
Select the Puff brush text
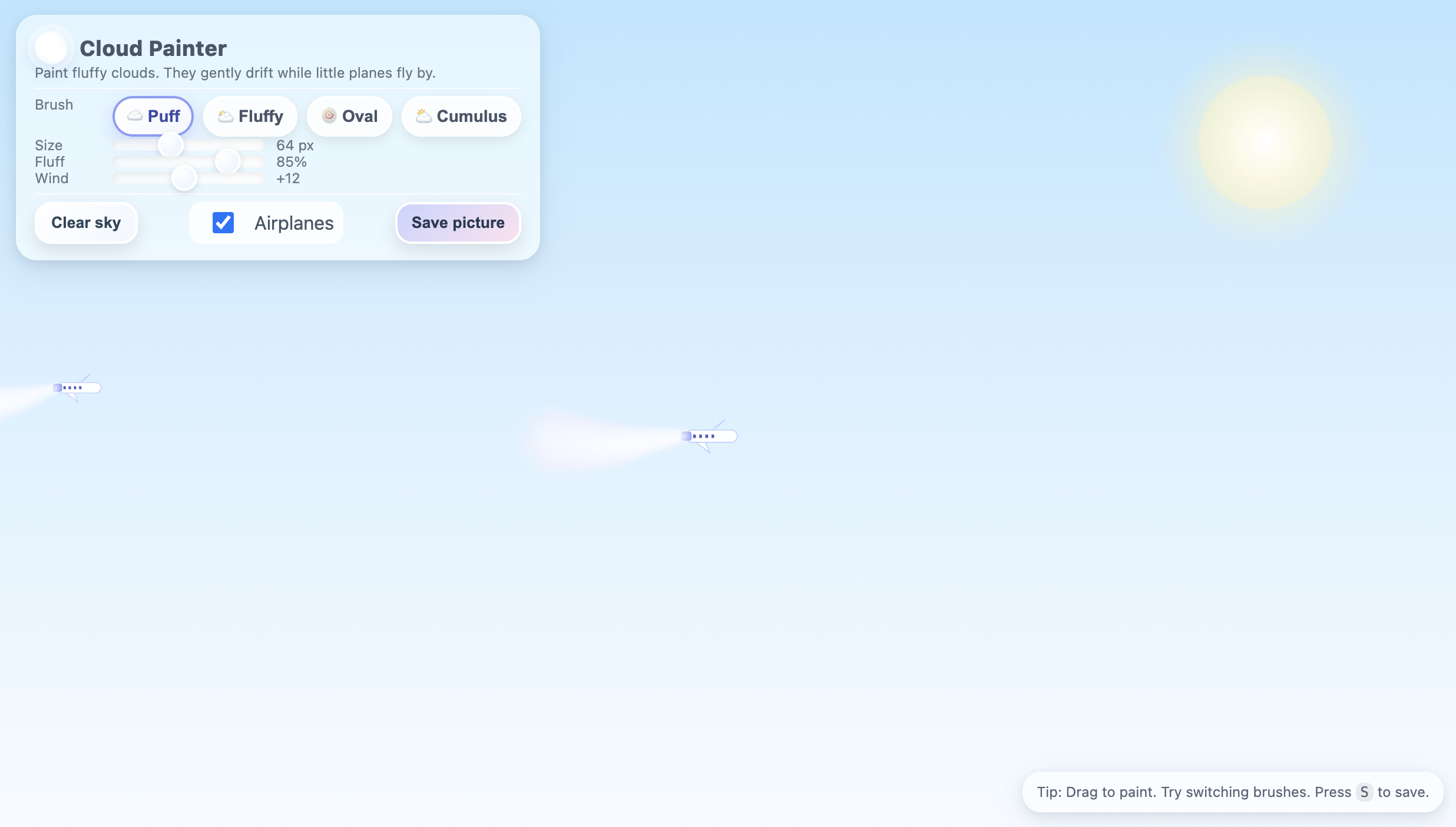coord(164,116)
